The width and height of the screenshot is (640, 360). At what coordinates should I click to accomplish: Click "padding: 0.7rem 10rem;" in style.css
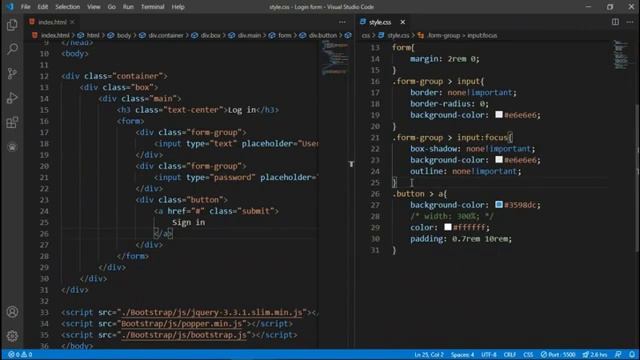click(x=461, y=239)
